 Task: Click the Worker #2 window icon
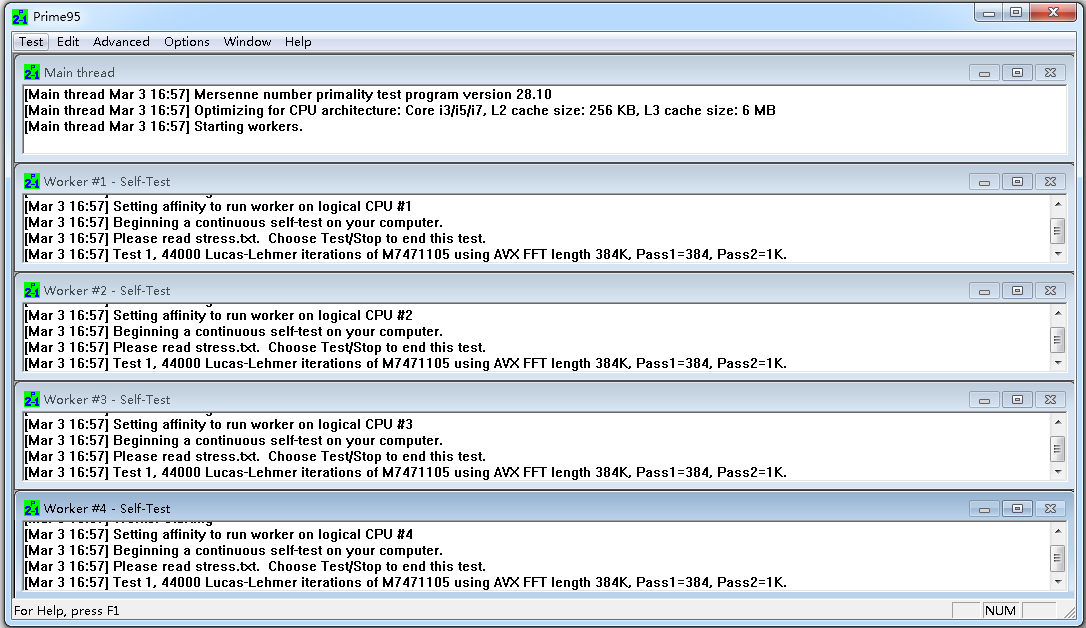point(32,290)
